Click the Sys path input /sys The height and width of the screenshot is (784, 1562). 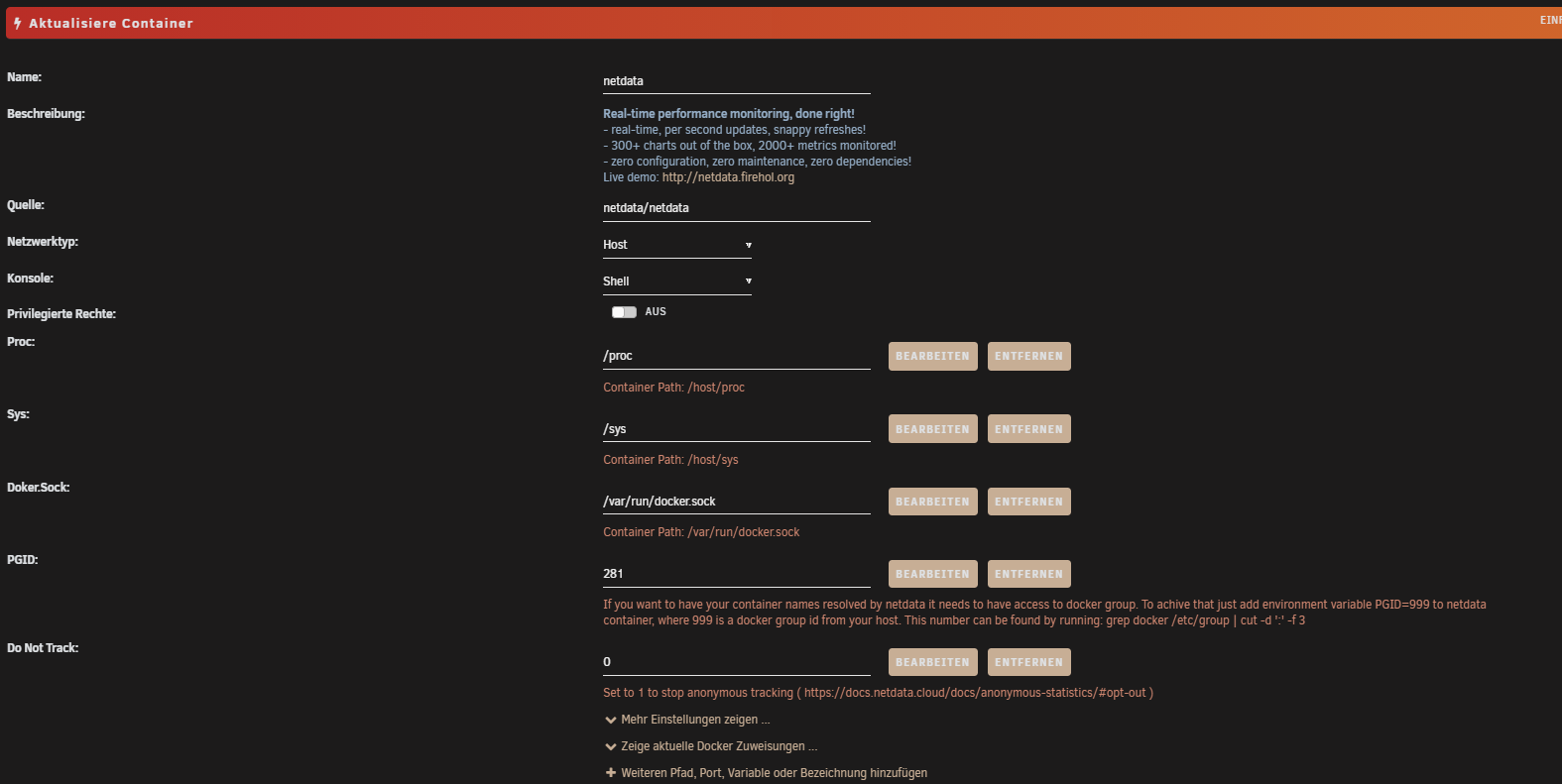tap(737, 429)
